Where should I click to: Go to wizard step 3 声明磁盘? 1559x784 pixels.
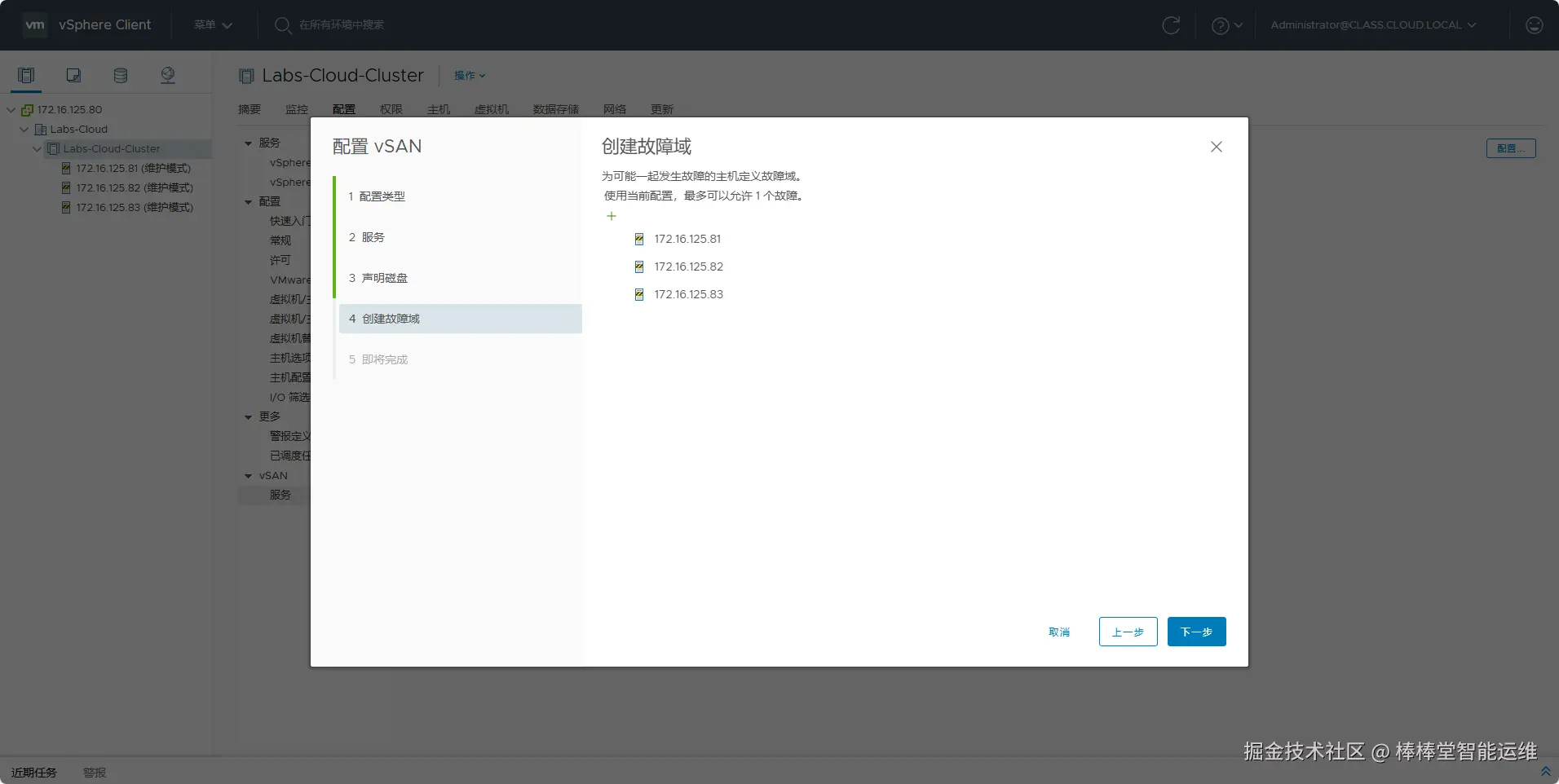[460, 278]
